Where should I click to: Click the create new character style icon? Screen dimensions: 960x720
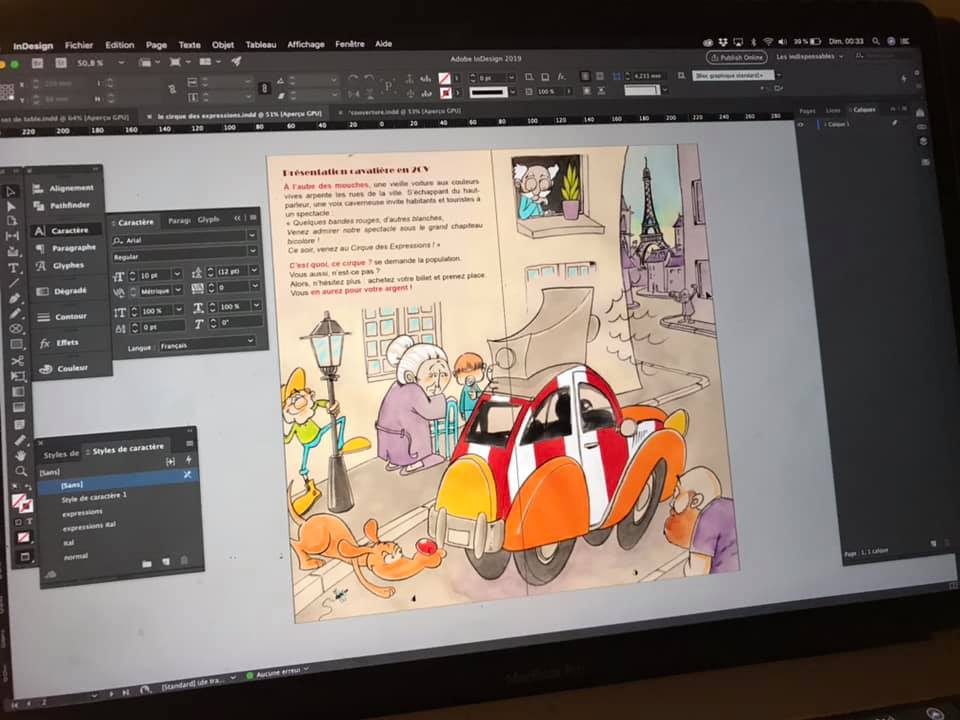166,561
